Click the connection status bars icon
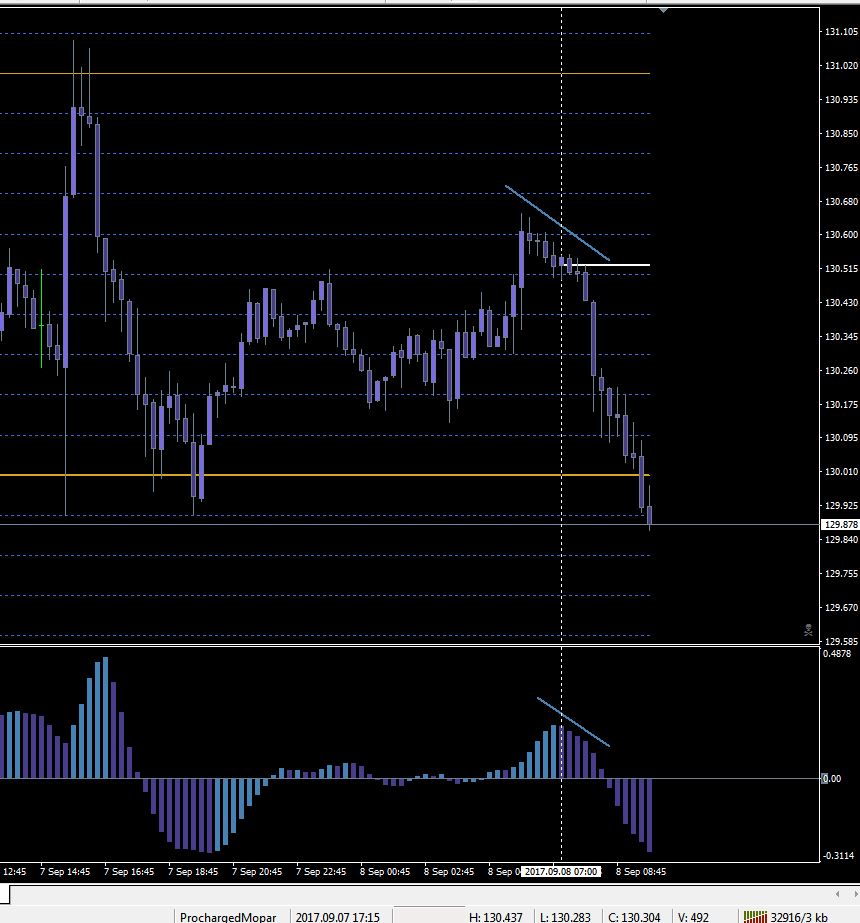The height and width of the screenshot is (923, 860). click(x=755, y=917)
